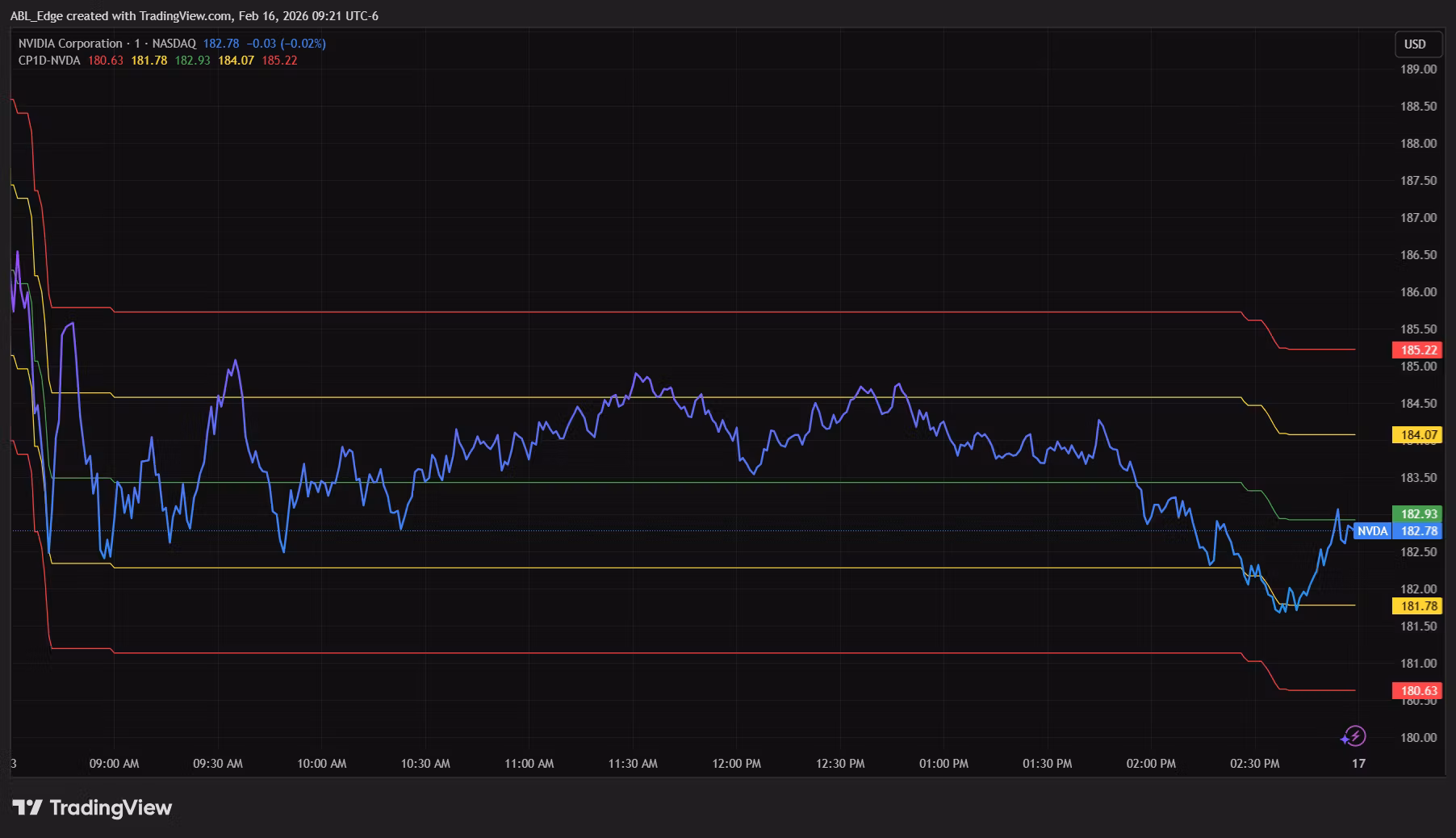Image resolution: width=1456 pixels, height=838 pixels.
Task: Click the red 180.63 axis price label
Action: pyautogui.click(x=1418, y=691)
